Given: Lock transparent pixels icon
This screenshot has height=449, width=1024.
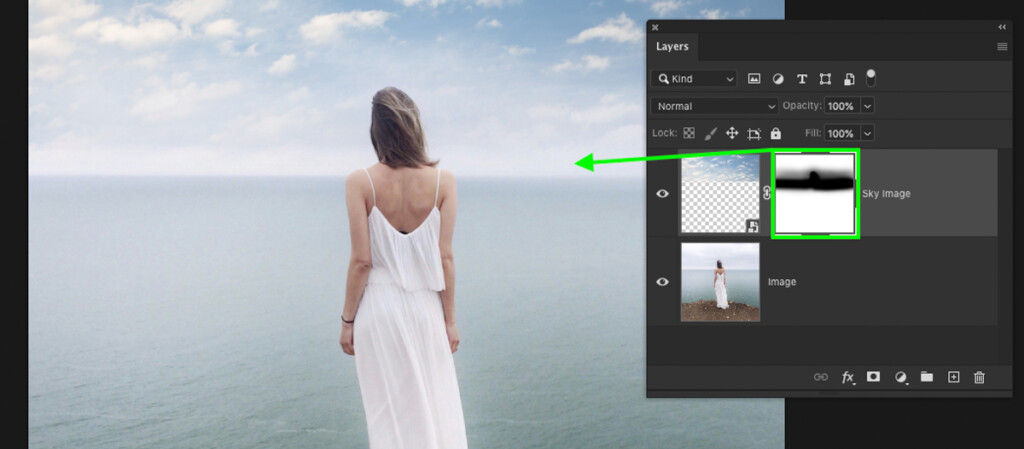Looking at the screenshot, I should click(x=689, y=133).
